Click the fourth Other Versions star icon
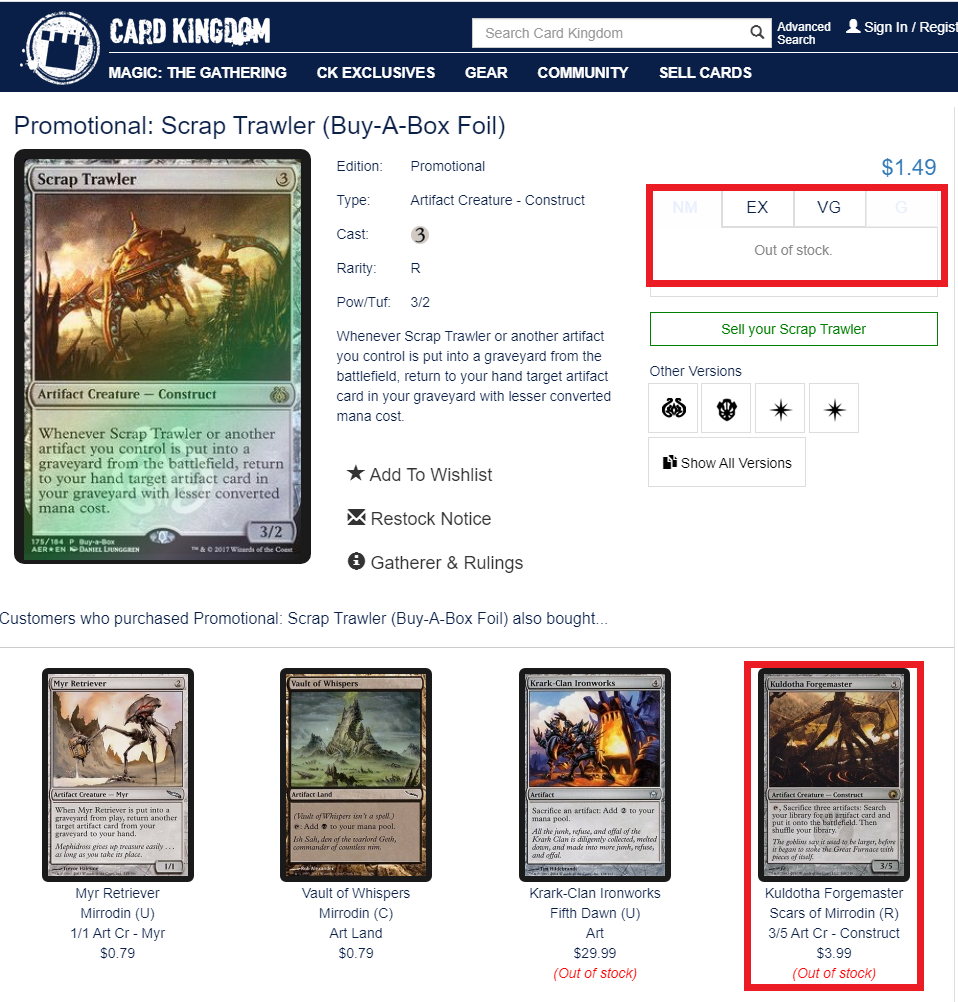This screenshot has height=1002, width=958. [x=834, y=408]
